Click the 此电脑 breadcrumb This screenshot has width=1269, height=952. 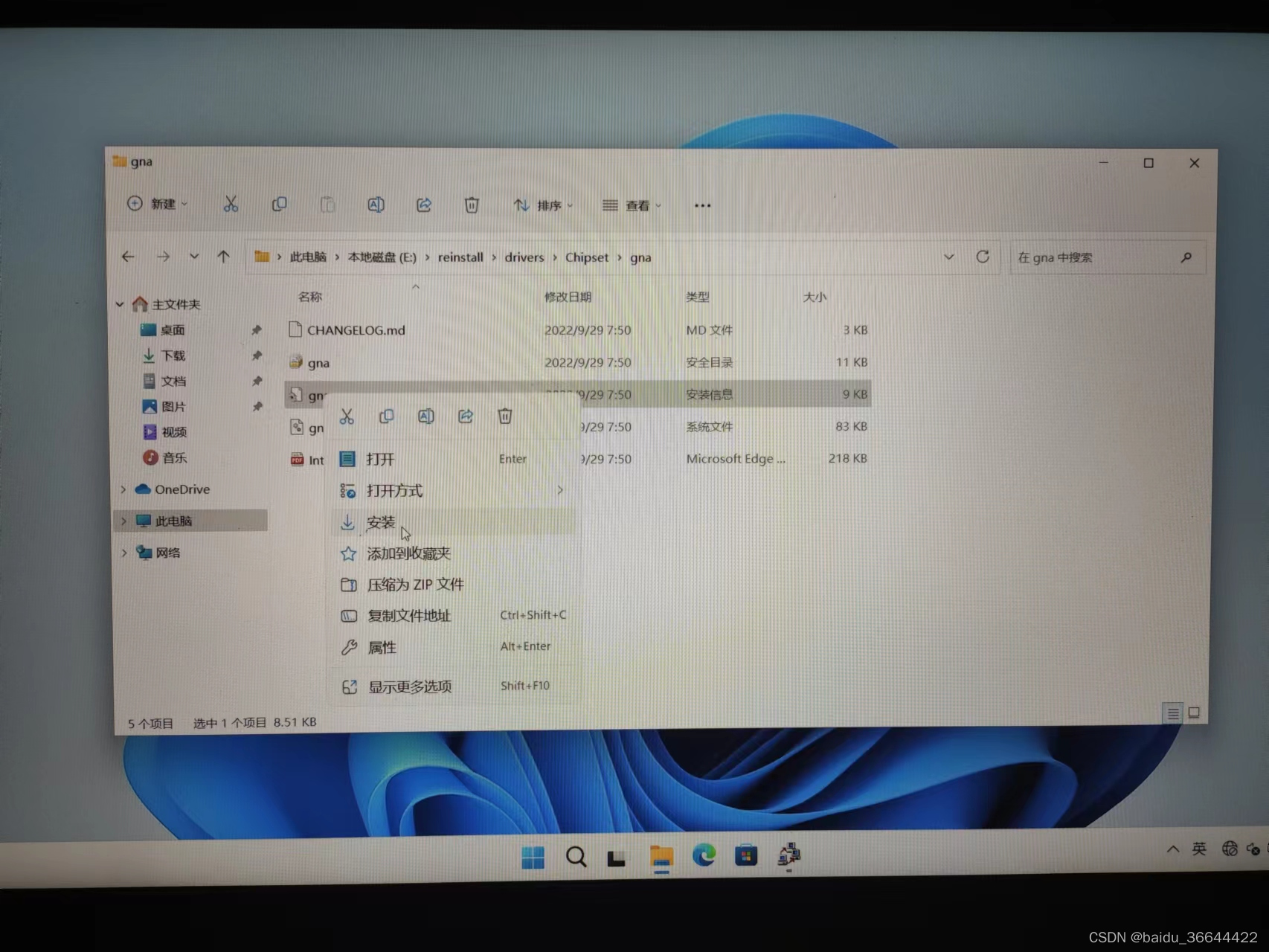click(308, 257)
